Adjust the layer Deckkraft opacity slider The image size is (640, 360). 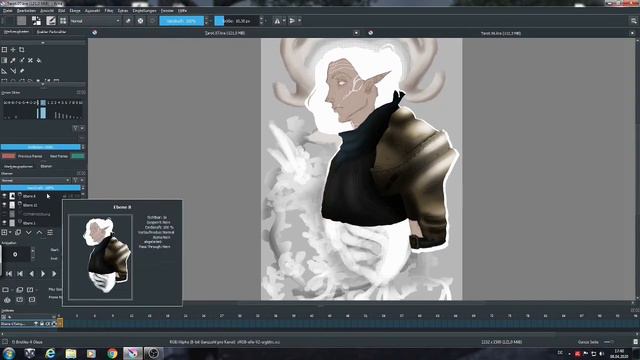click(40, 188)
